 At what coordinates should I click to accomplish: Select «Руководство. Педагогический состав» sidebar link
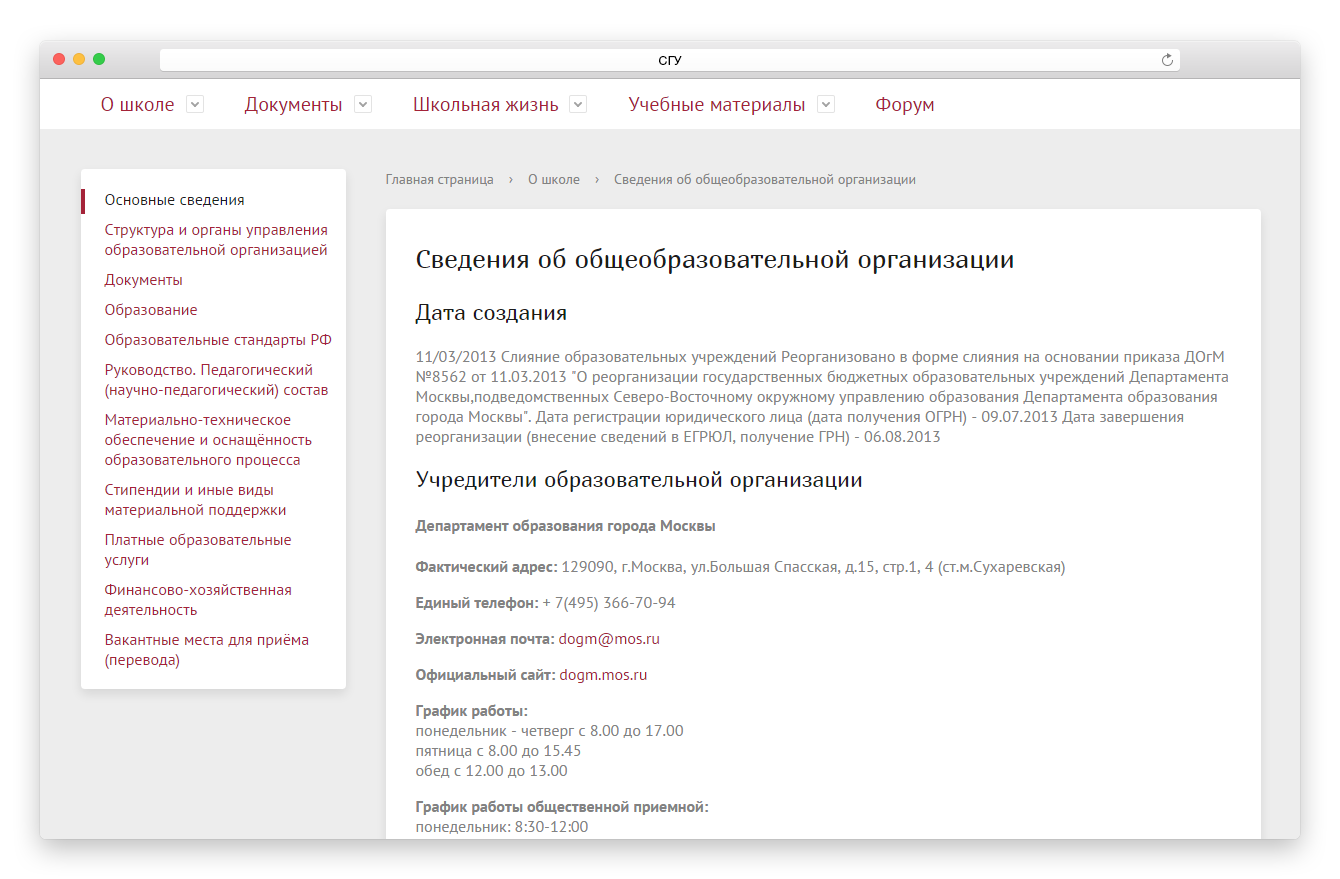click(216, 380)
